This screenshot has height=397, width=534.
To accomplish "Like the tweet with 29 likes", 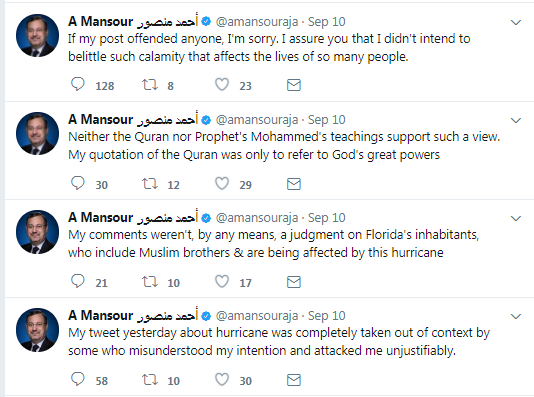I will 222,184.
